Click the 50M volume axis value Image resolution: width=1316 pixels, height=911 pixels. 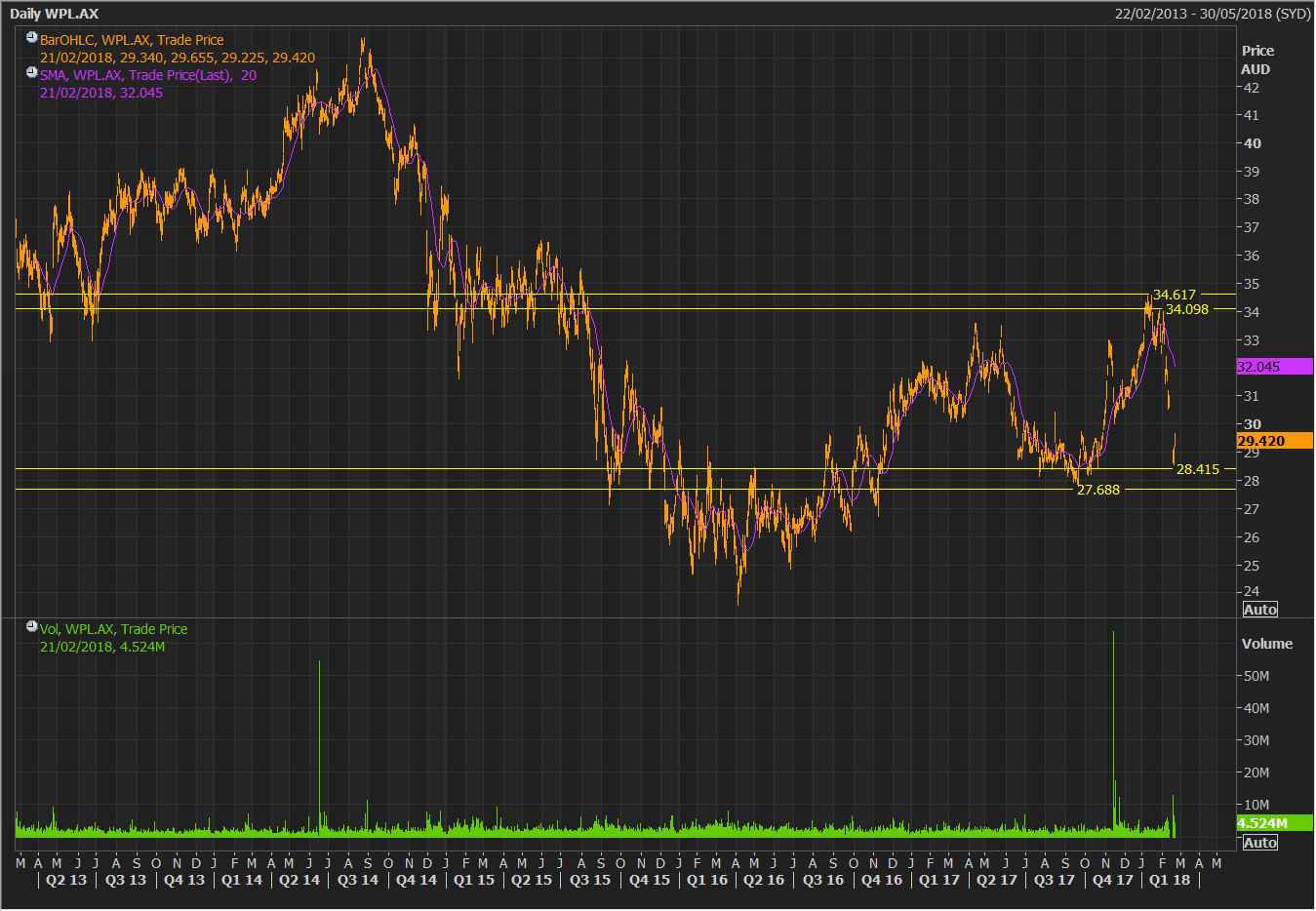tap(1256, 676)
